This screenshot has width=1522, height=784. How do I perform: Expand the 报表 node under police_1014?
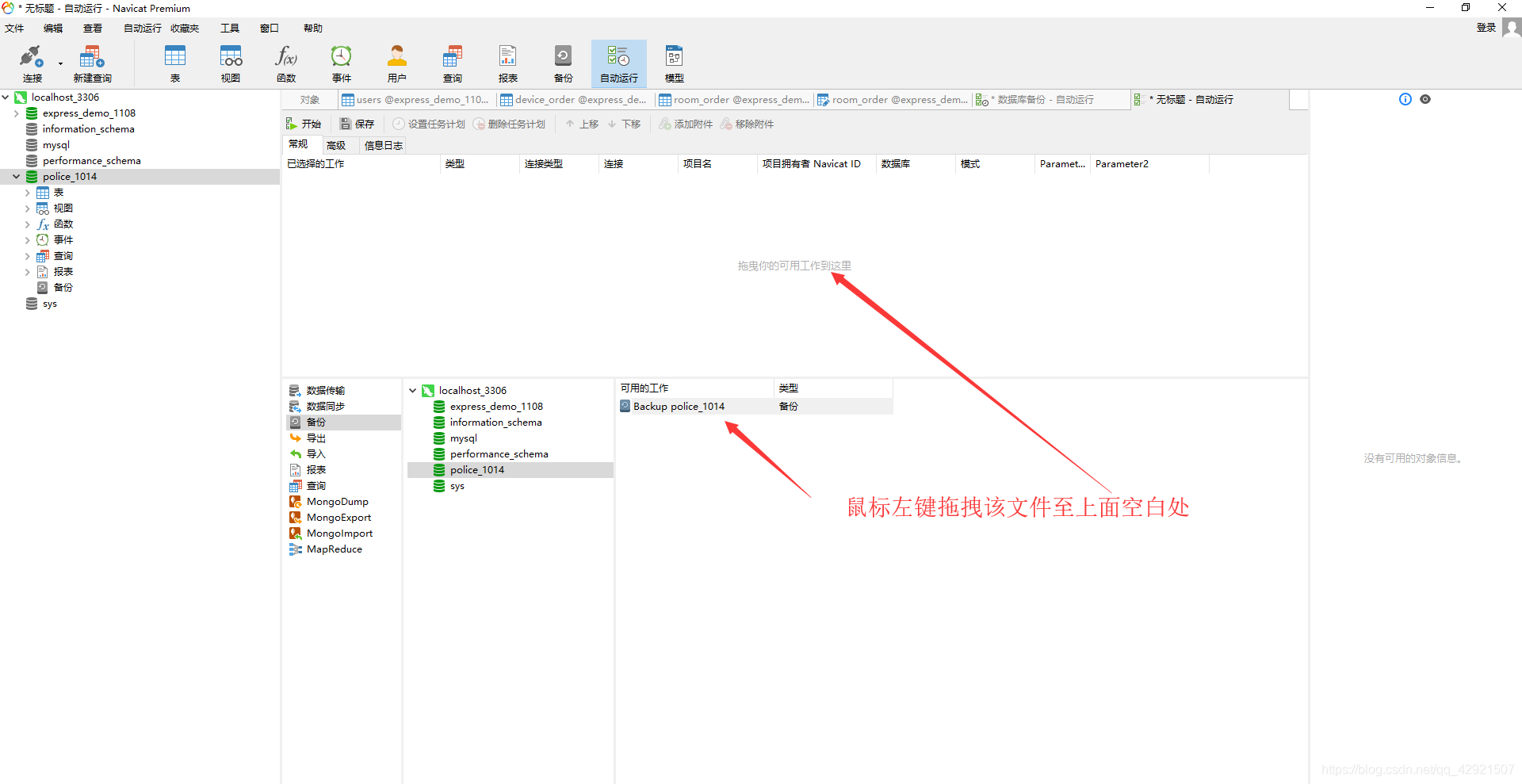[x=27, y=272]
